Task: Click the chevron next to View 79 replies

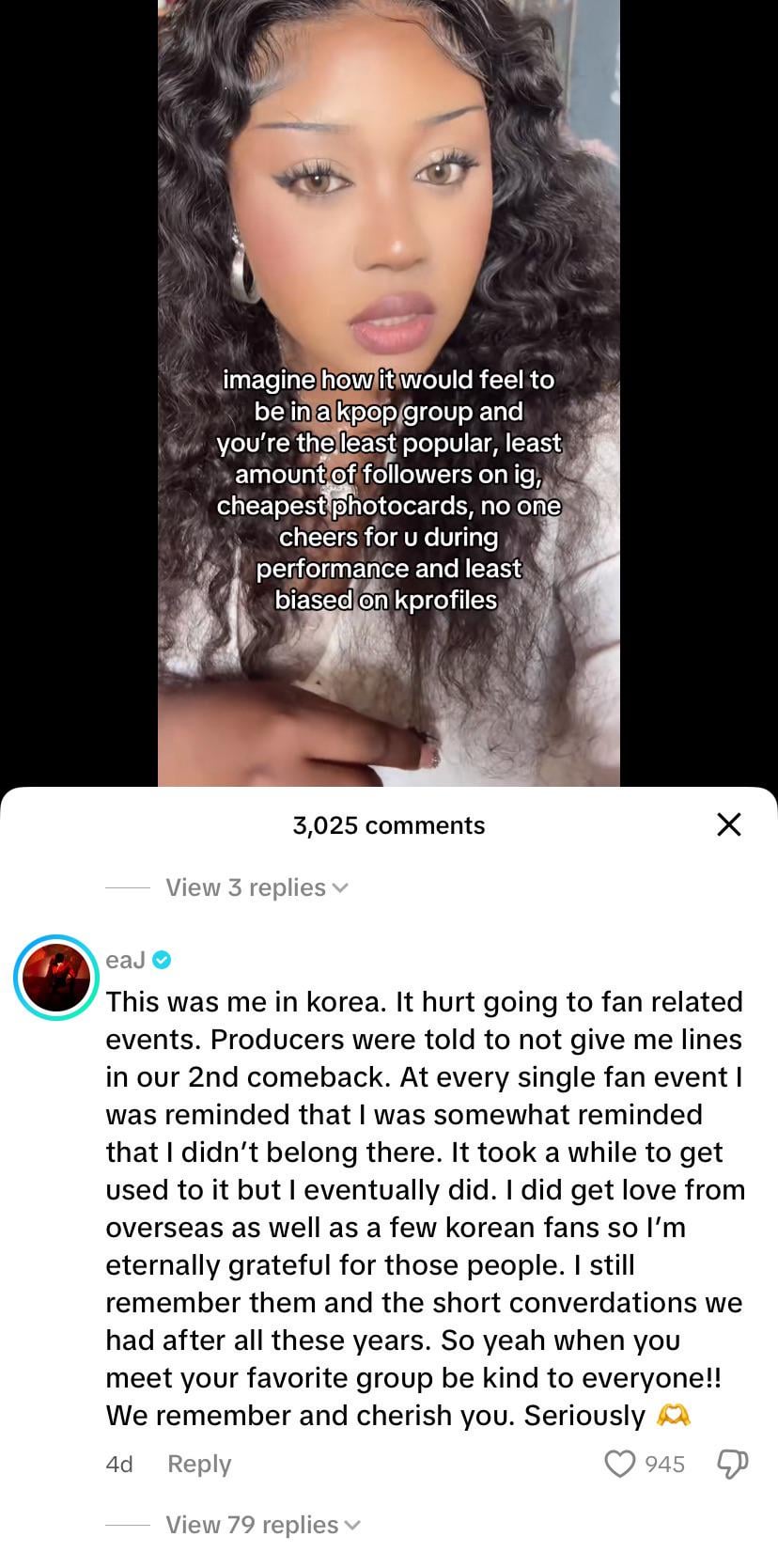Action: click(x=352, y=1526)
